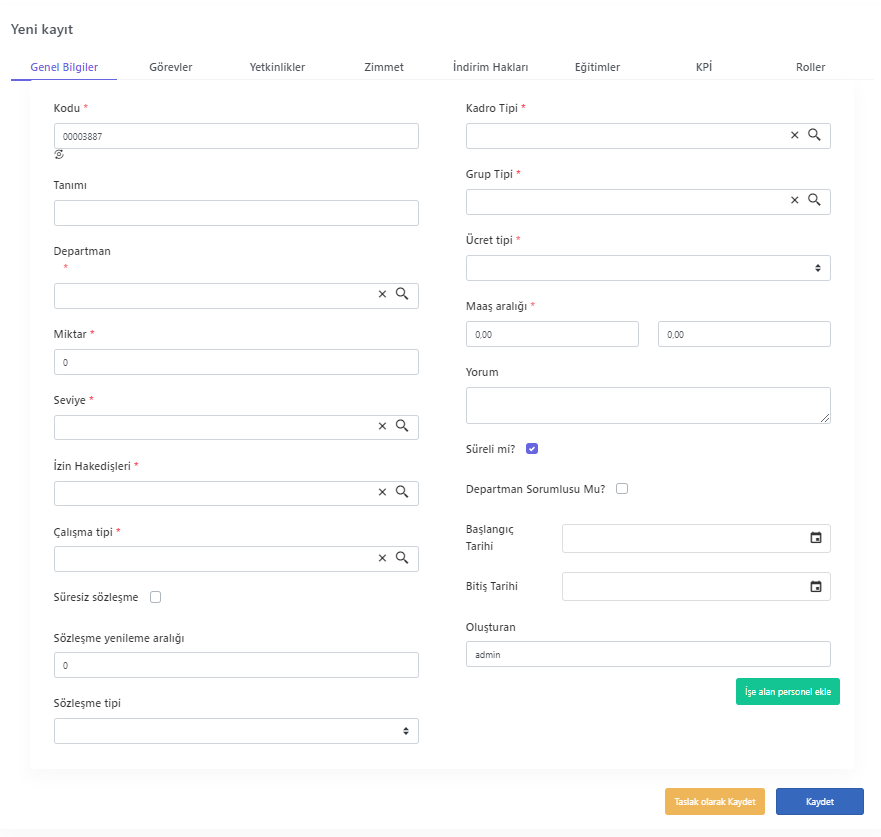Open the Sözleşme tipi dropdown
The width and height of the screenshot is (881, 837).
(x=236, y=731)
